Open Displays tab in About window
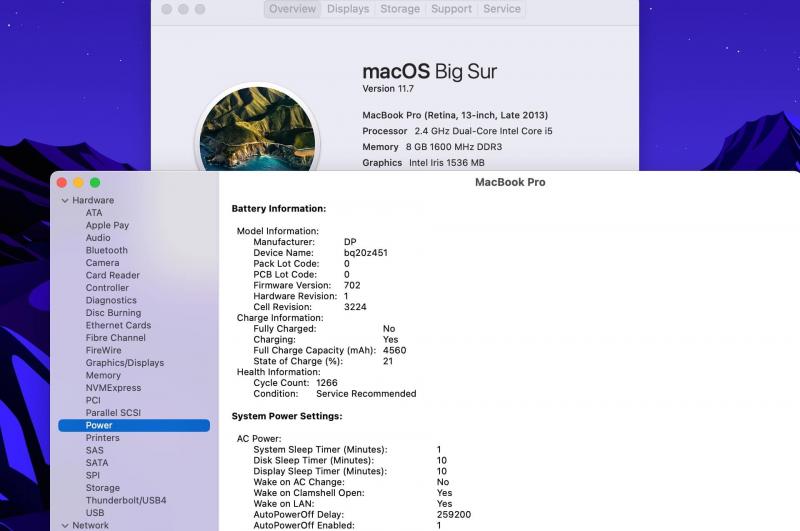The width and height of the screenshot is (800, 531). coord(348,9)
